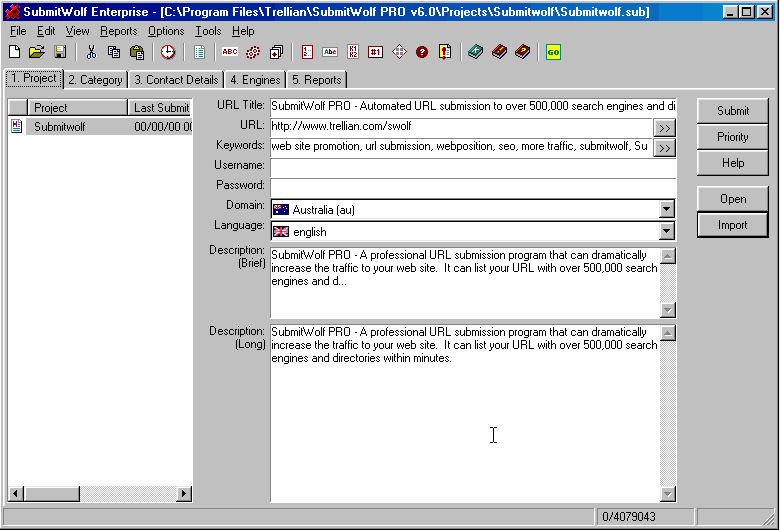
Task: Cut selection with the scissors icon
Action: (91, 52)
